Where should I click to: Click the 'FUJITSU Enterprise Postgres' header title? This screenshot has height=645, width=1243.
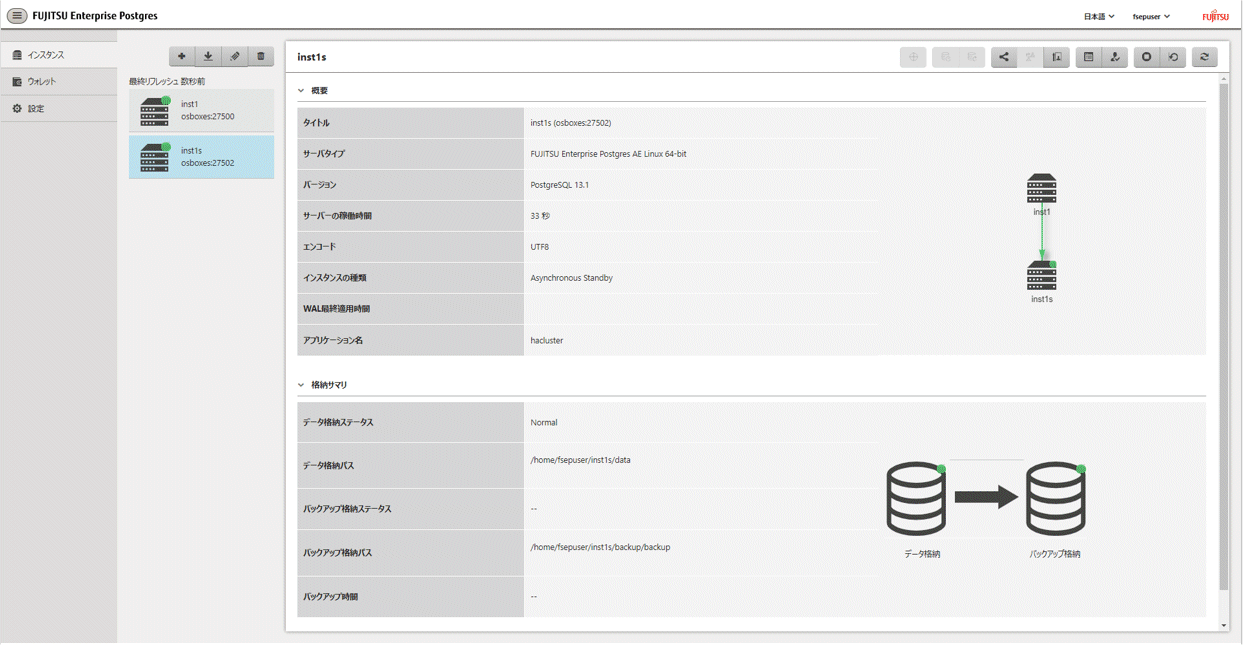[x=95, y=16]
